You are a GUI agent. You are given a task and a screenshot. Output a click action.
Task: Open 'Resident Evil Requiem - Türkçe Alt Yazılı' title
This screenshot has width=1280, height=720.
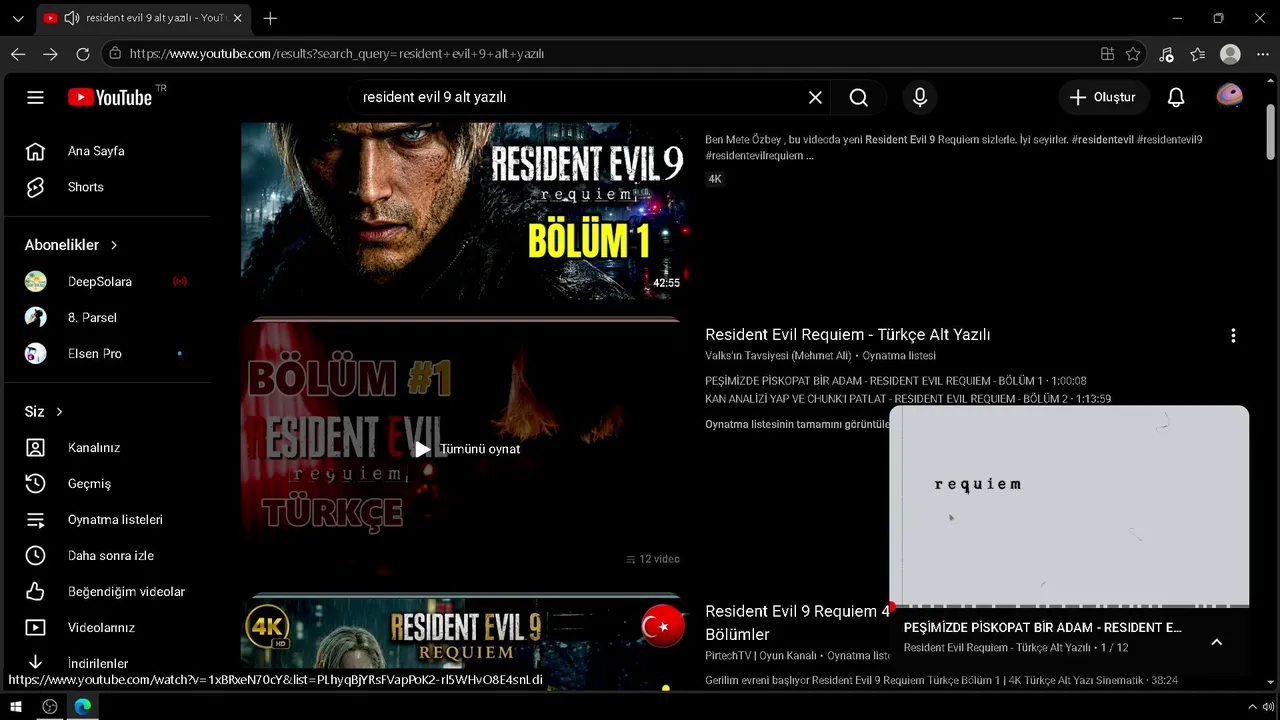[847, 335]
